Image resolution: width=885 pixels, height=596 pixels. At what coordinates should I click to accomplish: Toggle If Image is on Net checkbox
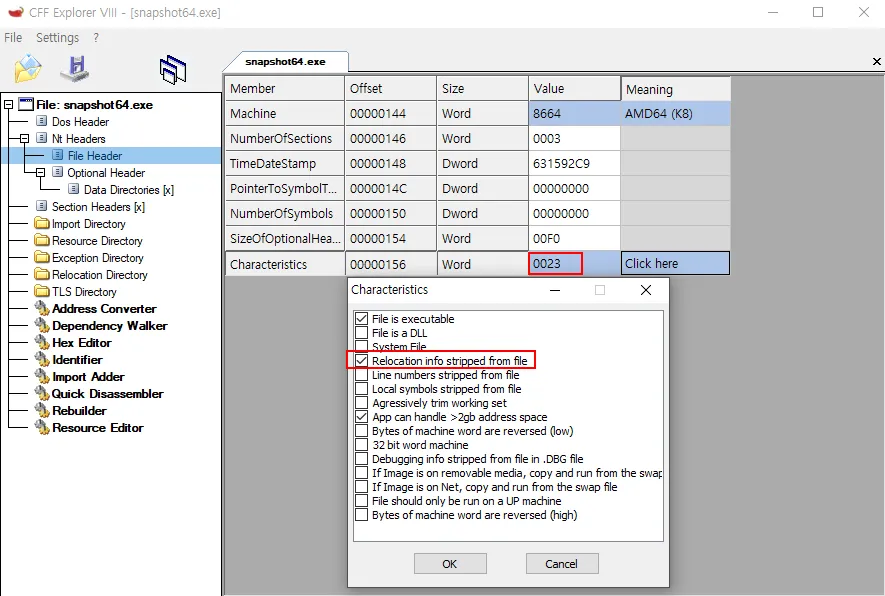point(362,487)
